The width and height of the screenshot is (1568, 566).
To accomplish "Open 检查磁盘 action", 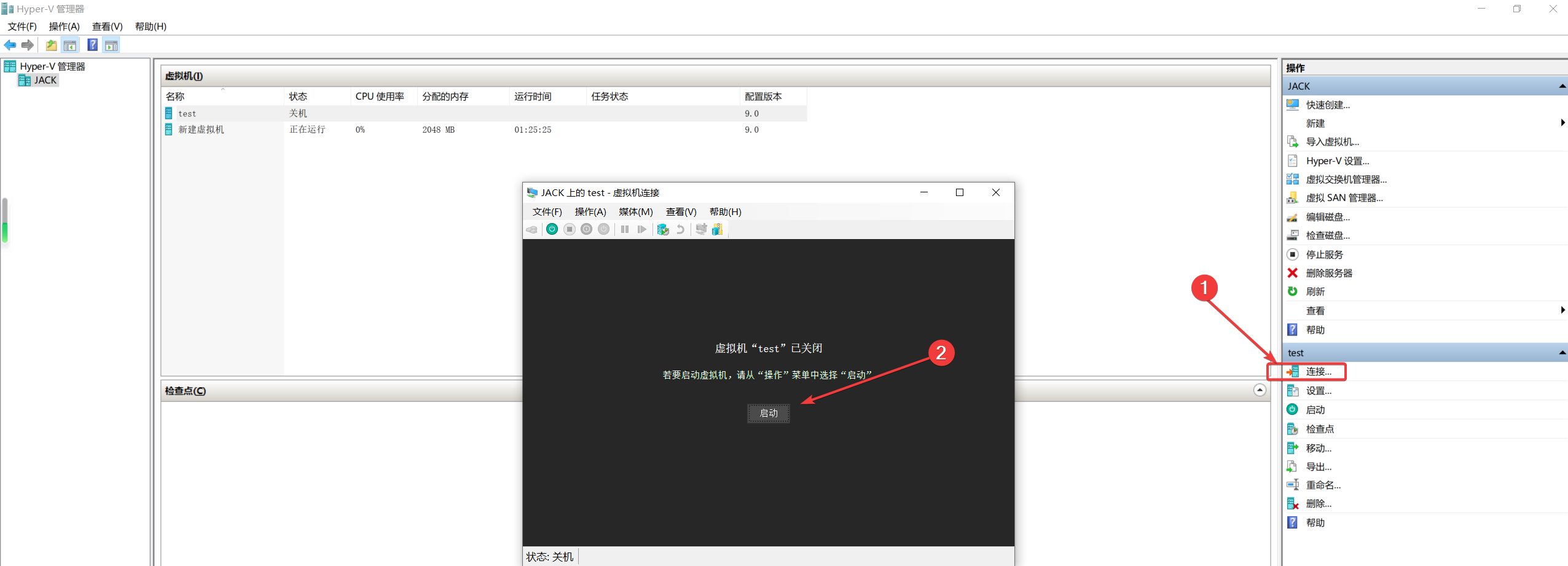I will point(1328,235).
